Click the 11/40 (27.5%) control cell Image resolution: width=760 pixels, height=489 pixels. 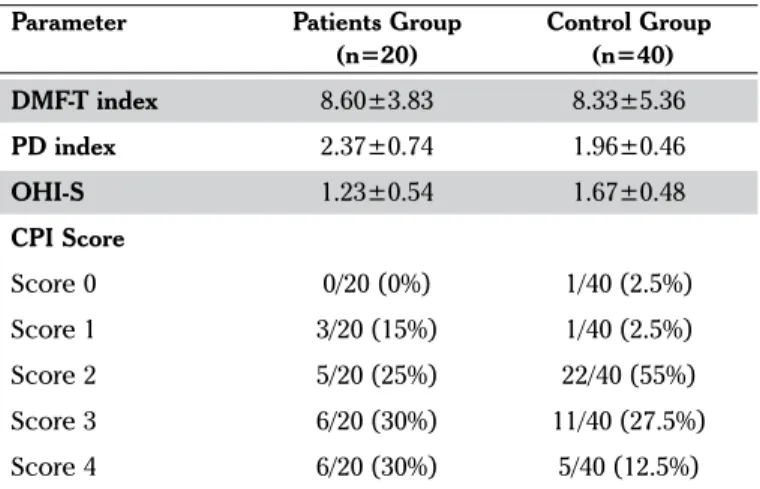pyautogui.click(x=629, y=421)
